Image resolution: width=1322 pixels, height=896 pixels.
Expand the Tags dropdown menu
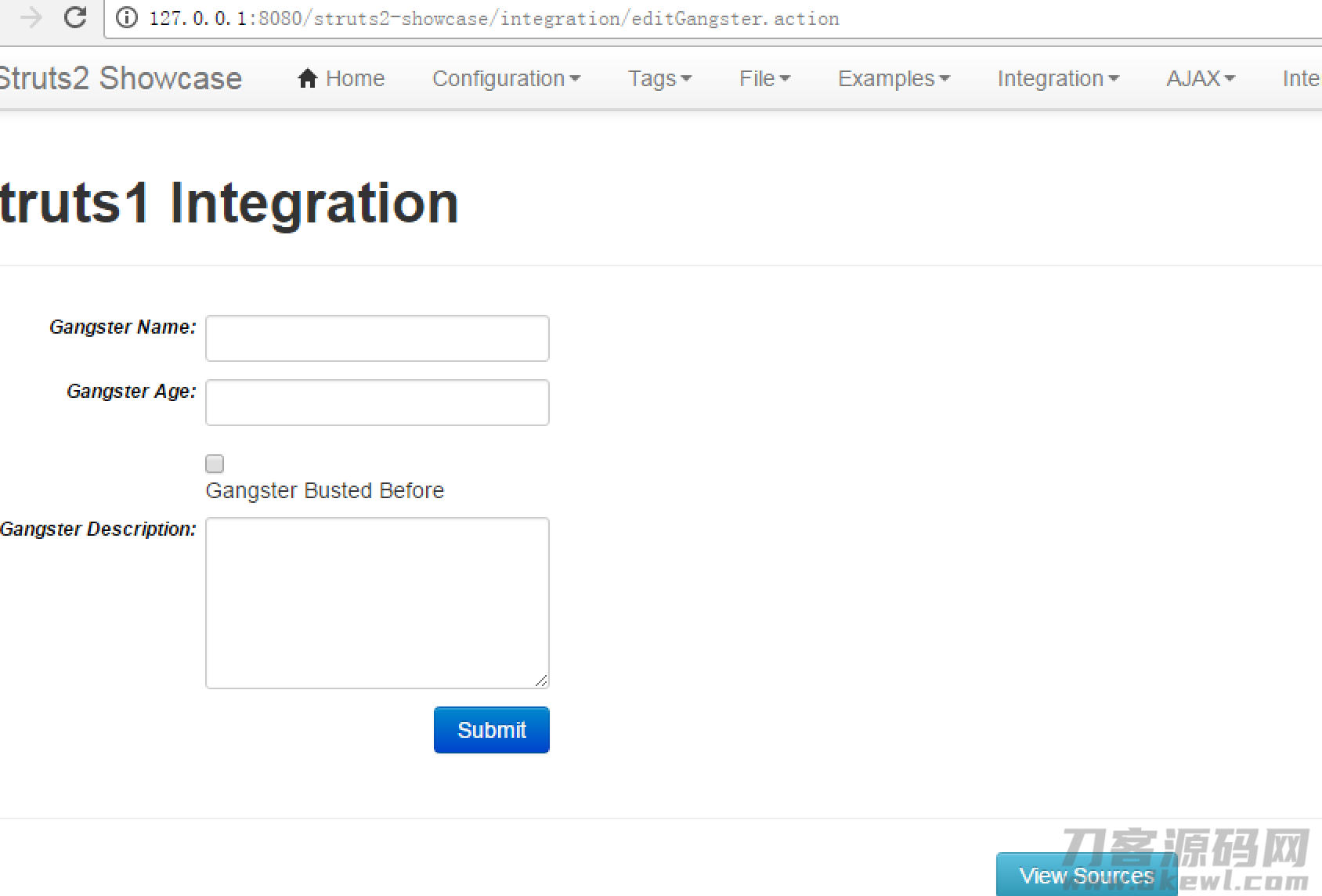[x=659, y=78]
